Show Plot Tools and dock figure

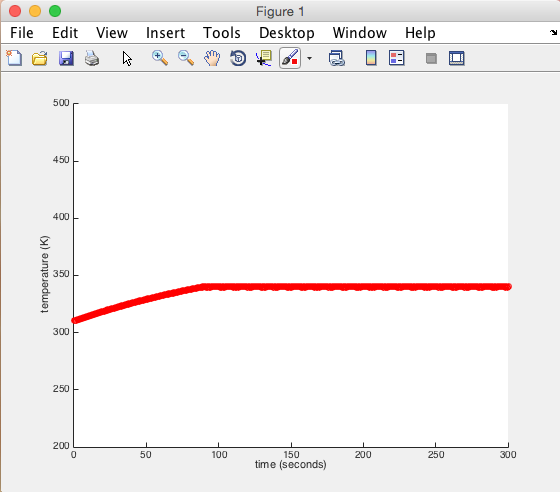pos(456,58)
